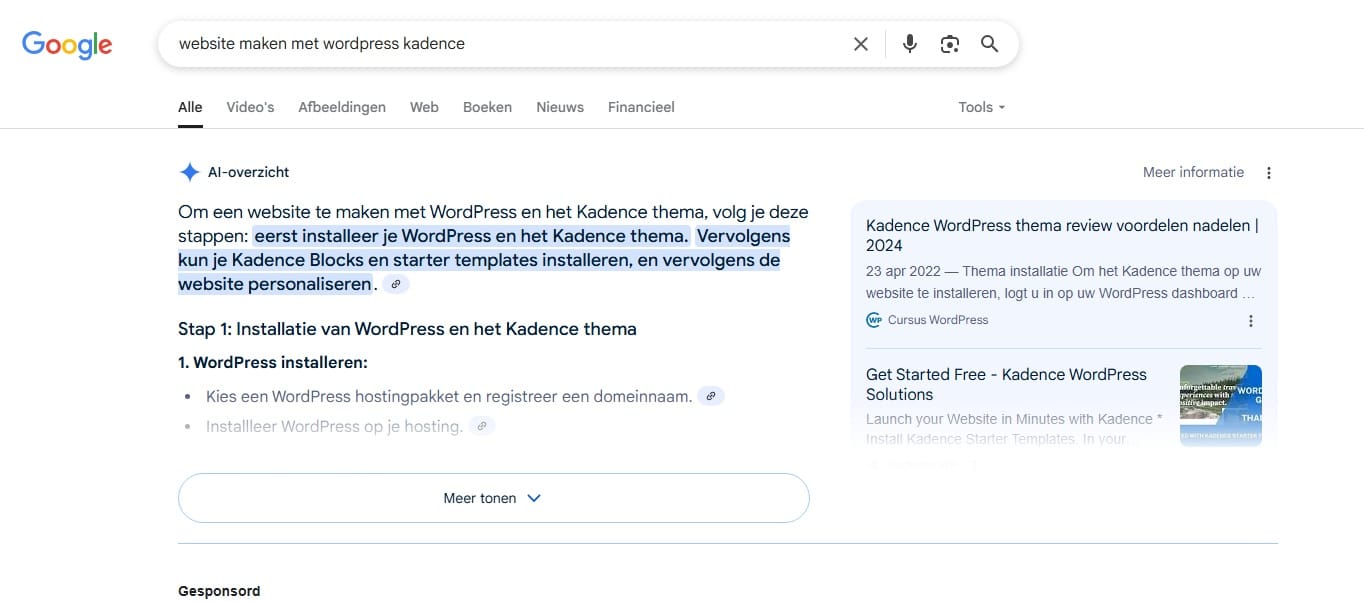1364x602 pixels.
Task: Expand the overview with Meer tonen
Action: [x=493, y=498]
